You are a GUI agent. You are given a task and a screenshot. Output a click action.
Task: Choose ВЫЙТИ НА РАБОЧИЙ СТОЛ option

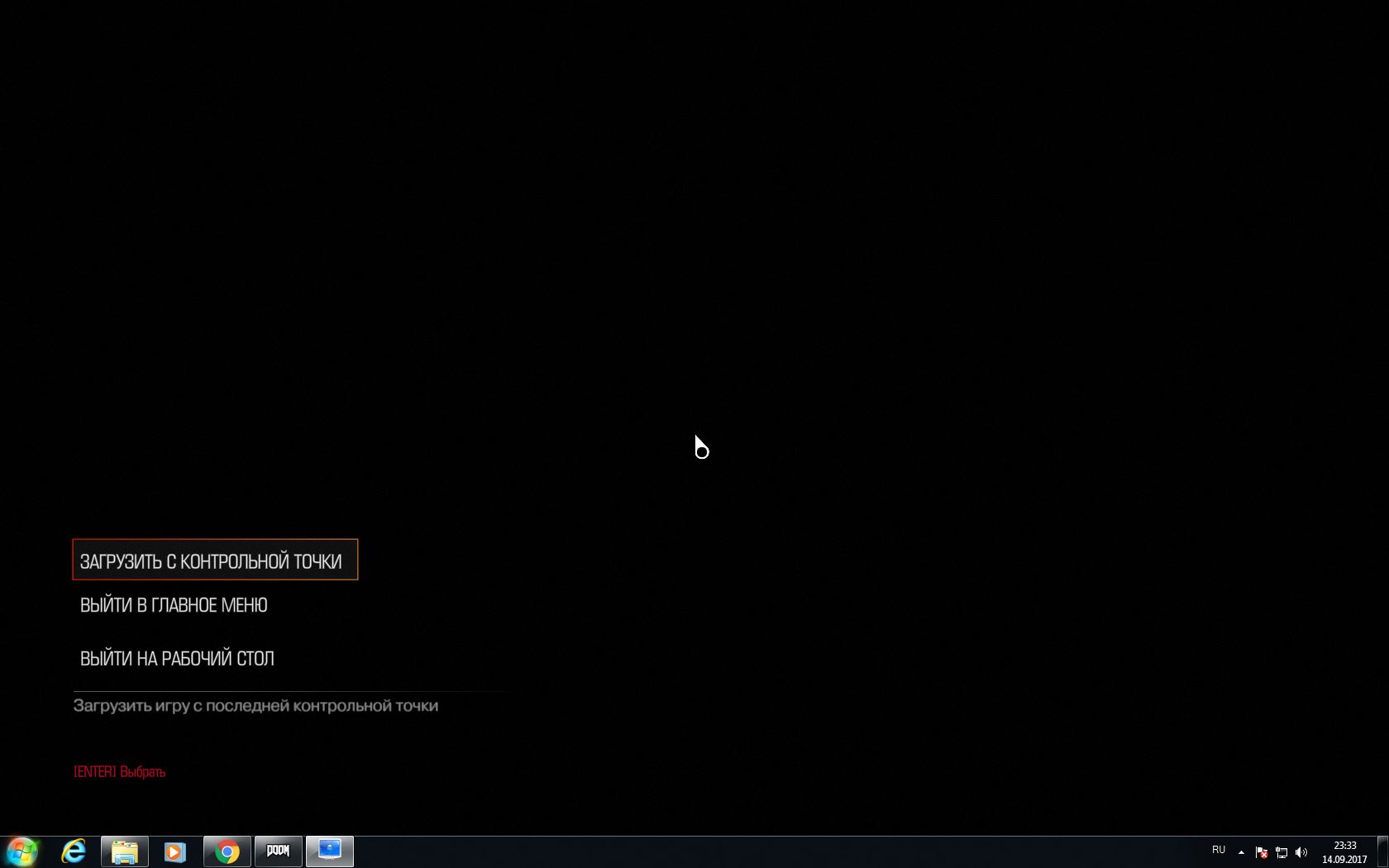(177, 658)
